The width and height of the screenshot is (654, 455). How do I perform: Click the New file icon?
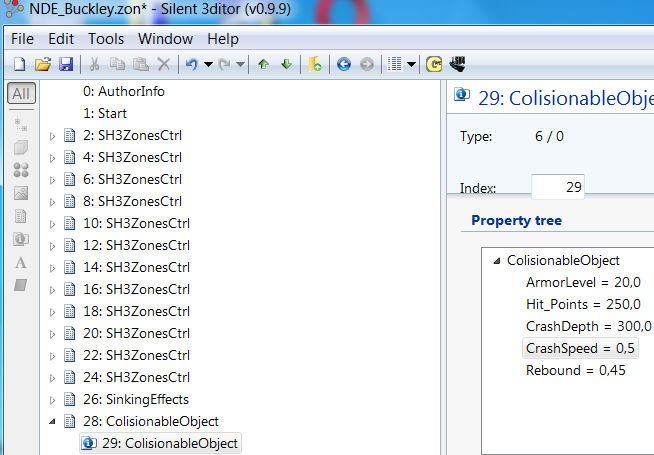pos(20,64)
